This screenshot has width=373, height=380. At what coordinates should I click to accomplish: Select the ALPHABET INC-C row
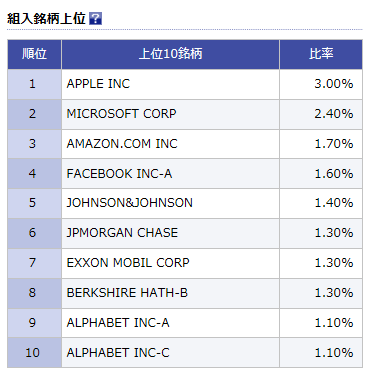[x=185, y=353]
